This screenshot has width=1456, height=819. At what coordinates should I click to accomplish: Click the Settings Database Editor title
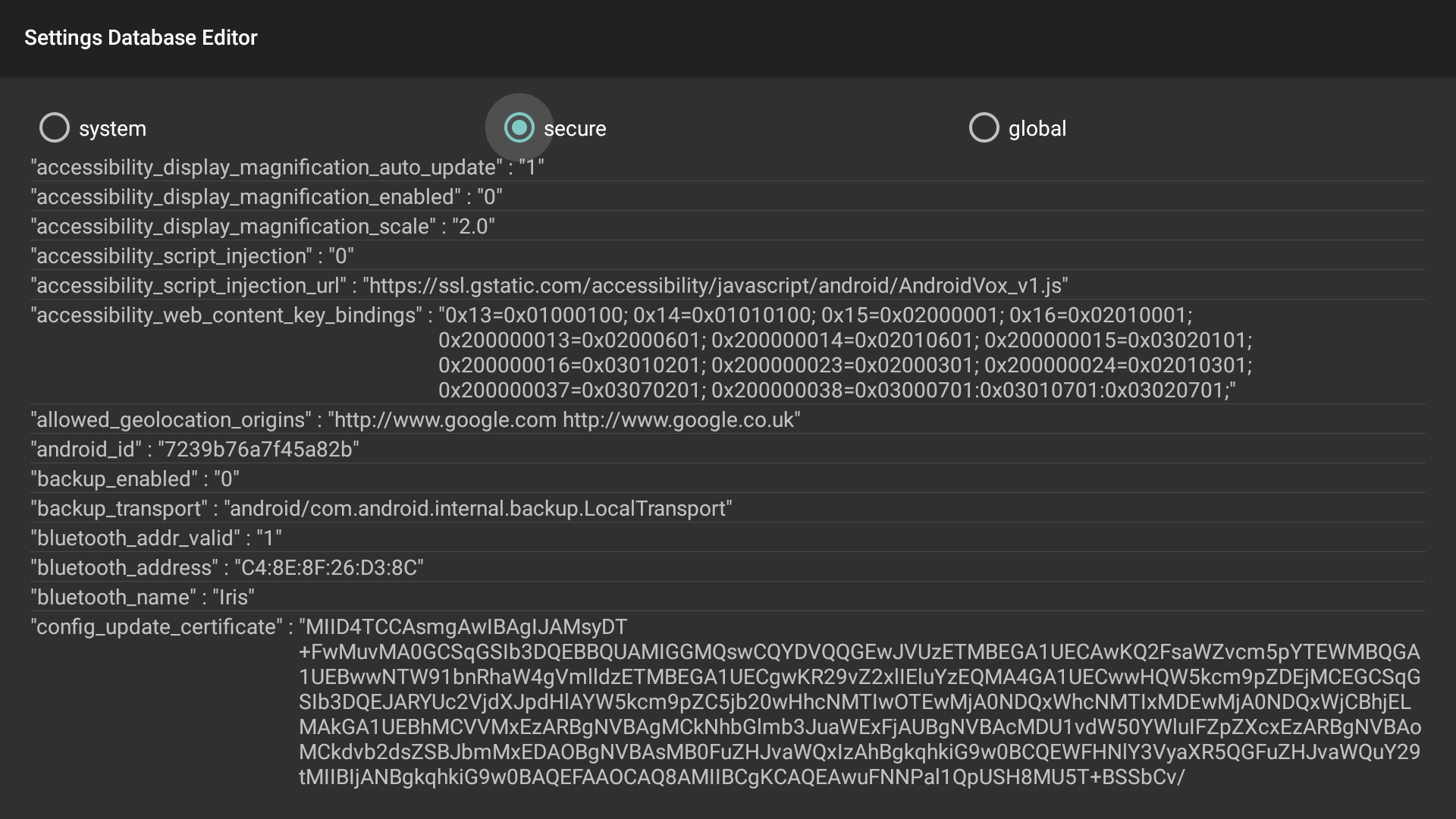141,38
